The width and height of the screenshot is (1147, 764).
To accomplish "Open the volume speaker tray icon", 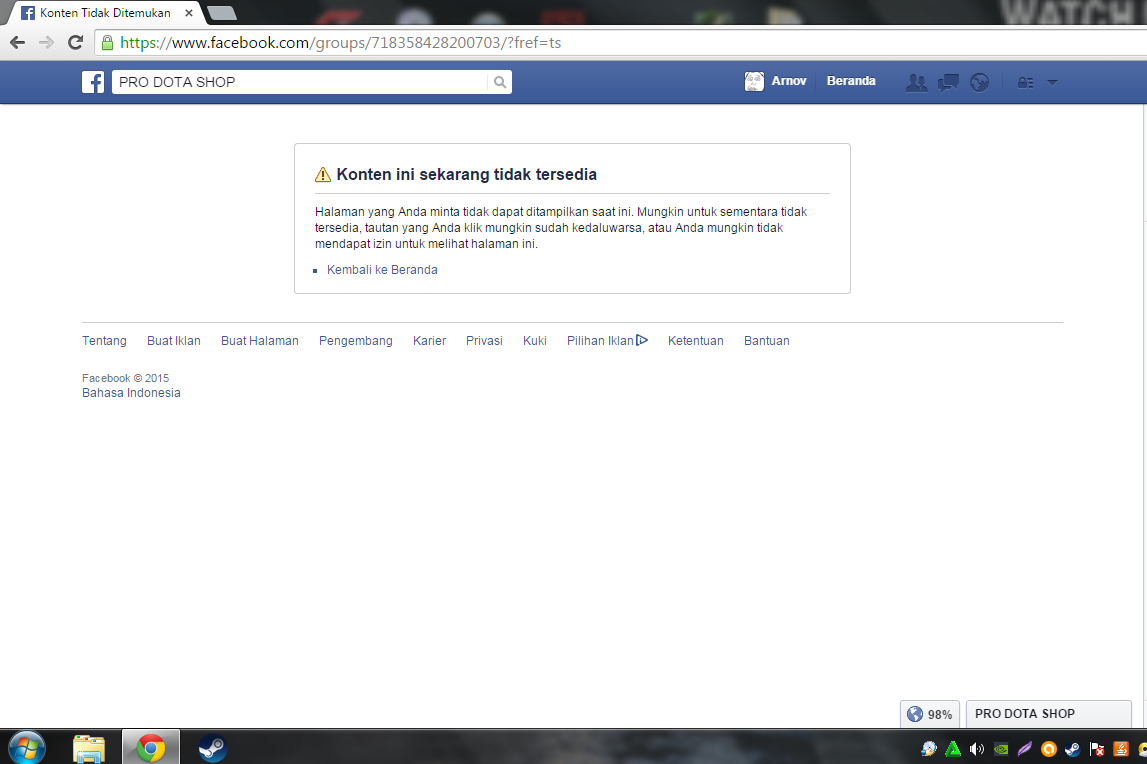I will 977,749.
